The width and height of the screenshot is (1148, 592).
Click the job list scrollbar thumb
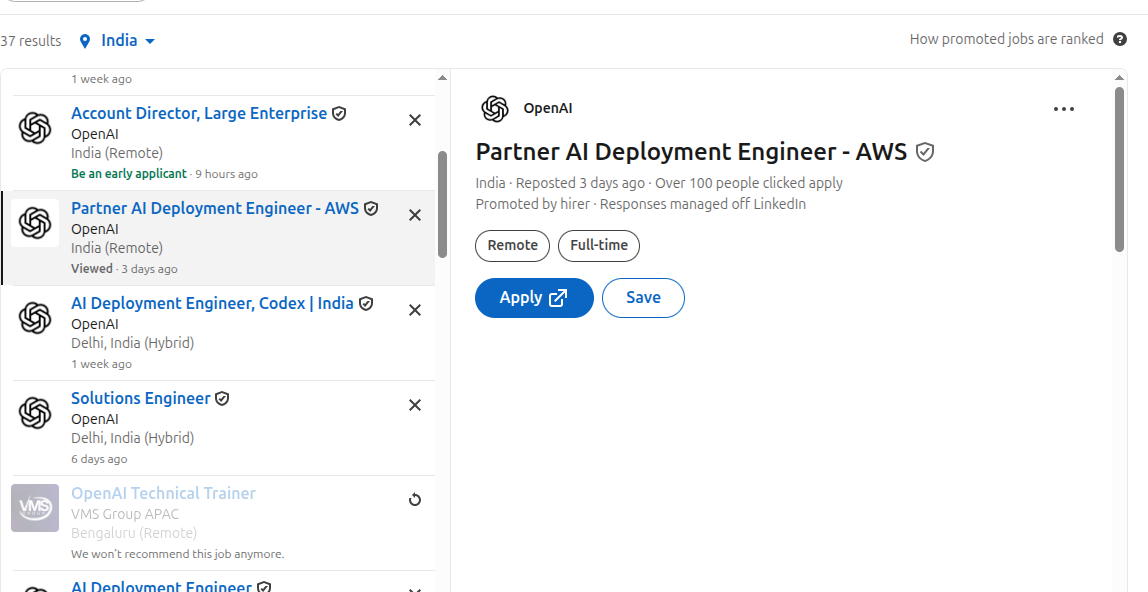click(x=442, y=204)
